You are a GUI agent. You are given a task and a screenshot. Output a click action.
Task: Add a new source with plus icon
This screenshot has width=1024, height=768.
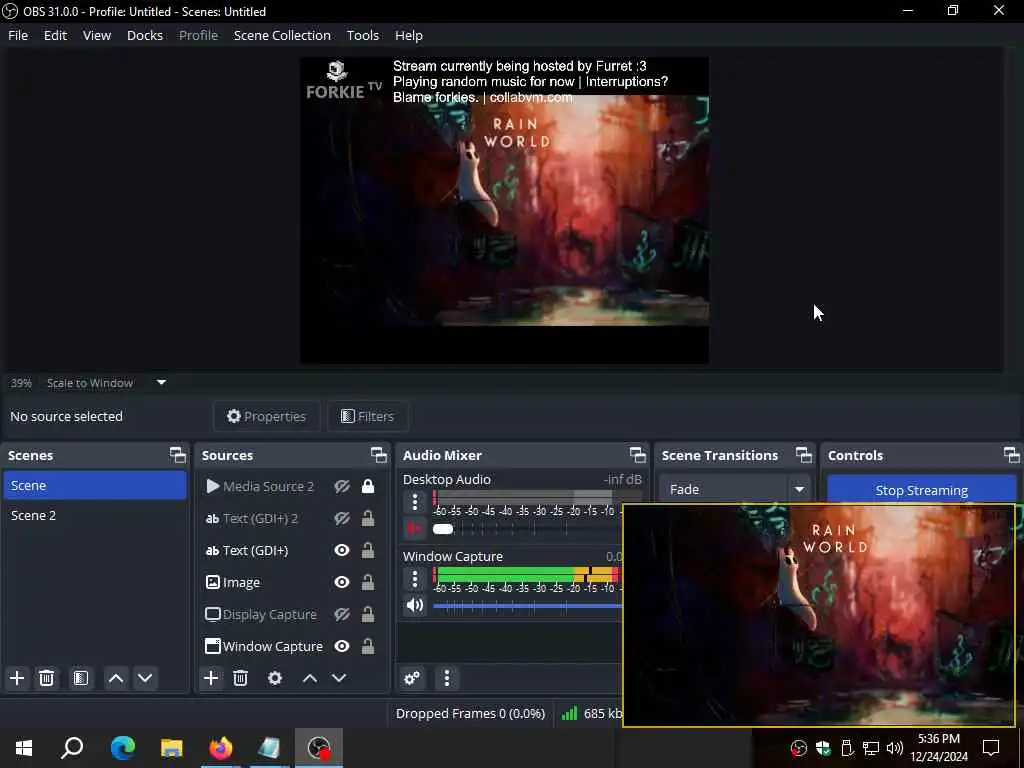coord(211,678)
